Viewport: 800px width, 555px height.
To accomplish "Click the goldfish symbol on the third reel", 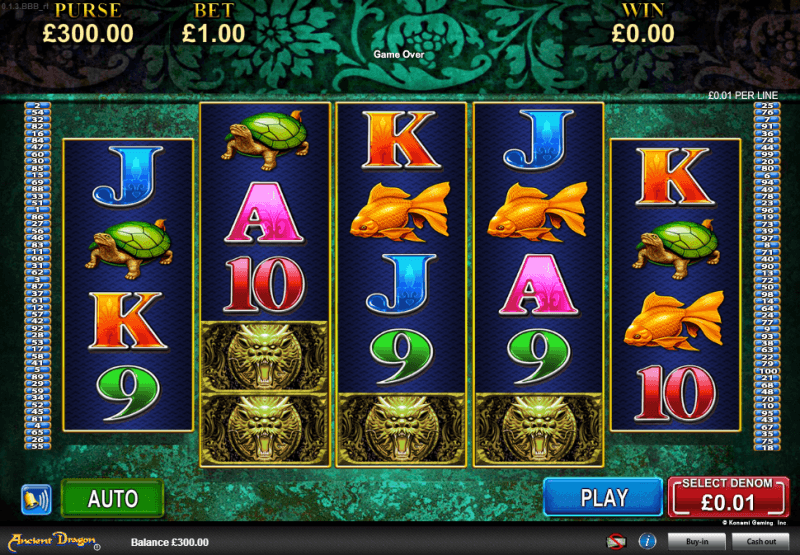I will (401, 212).
